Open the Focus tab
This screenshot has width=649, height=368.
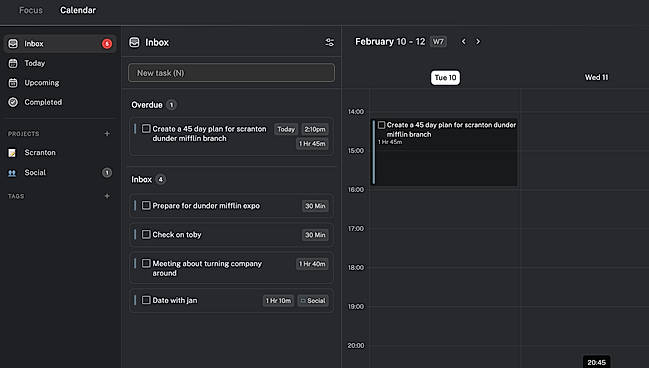[31, 10]
